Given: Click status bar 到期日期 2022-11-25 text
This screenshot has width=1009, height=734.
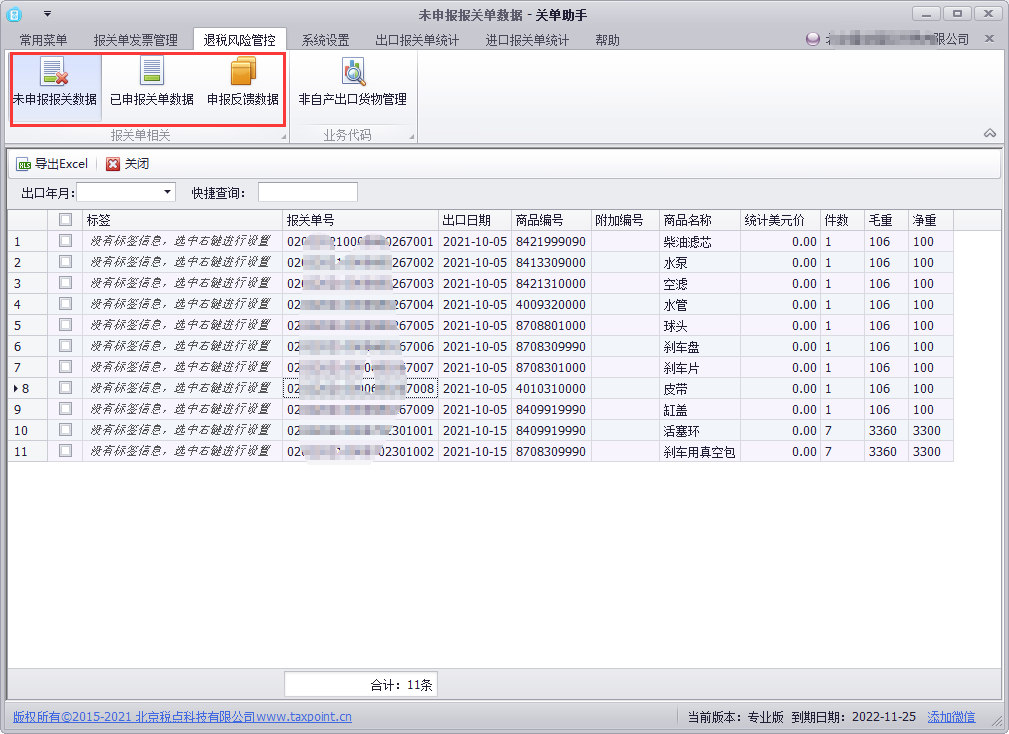Looking at the screenshot, I should pos(853,717).
